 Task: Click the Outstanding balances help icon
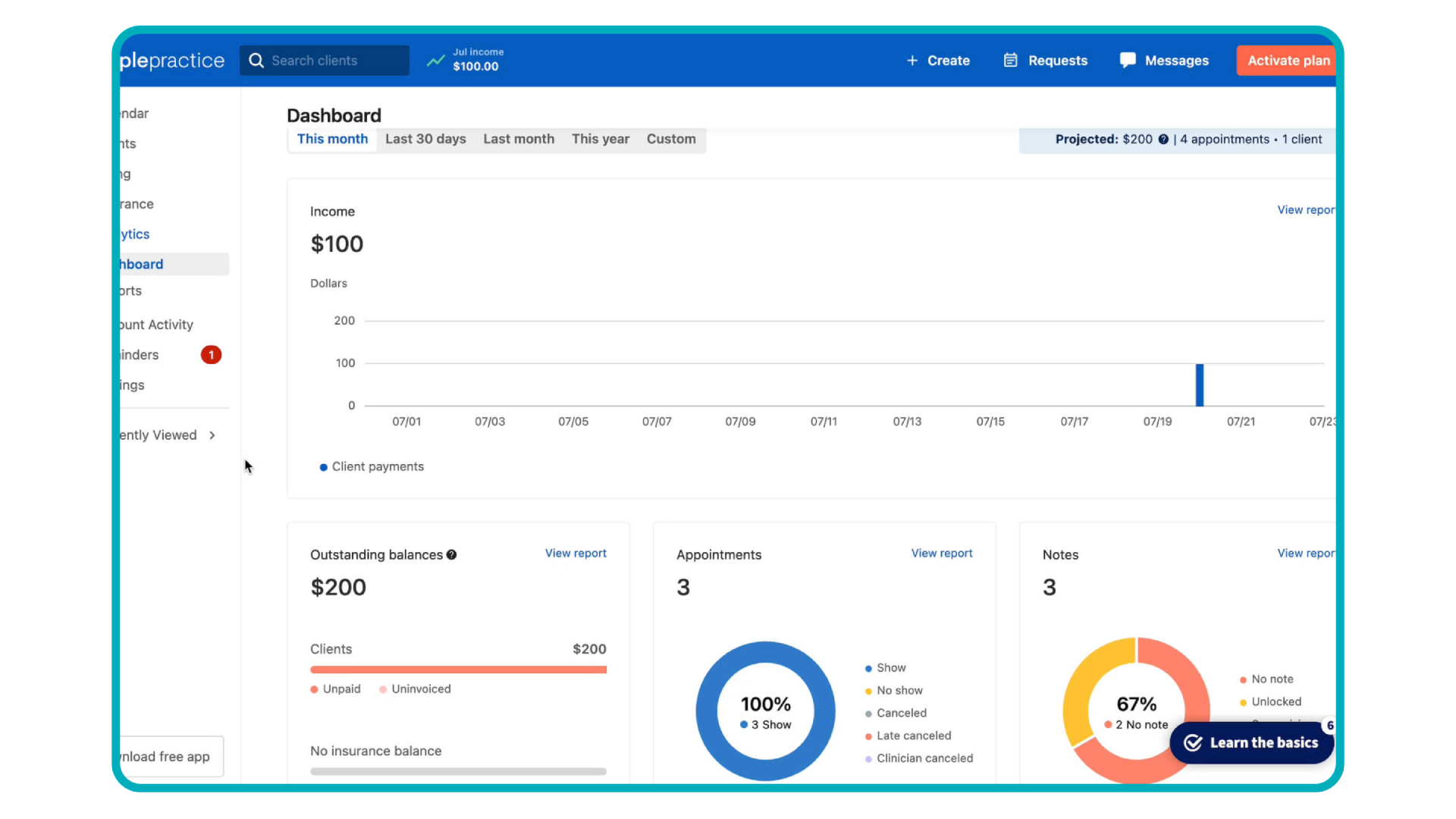click(x=452, y=555)
